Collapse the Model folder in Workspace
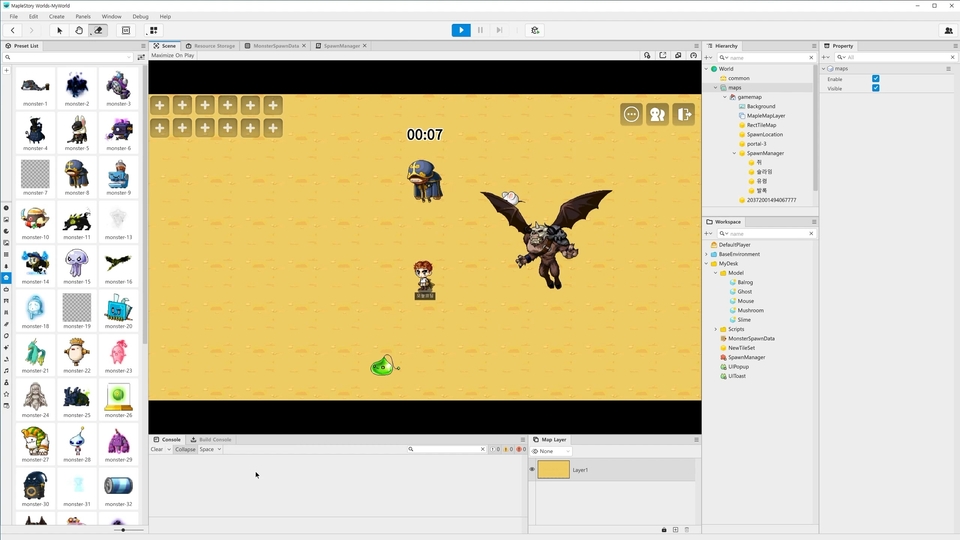960x540 pixels. pyautogui.click(x=716, y=273)
